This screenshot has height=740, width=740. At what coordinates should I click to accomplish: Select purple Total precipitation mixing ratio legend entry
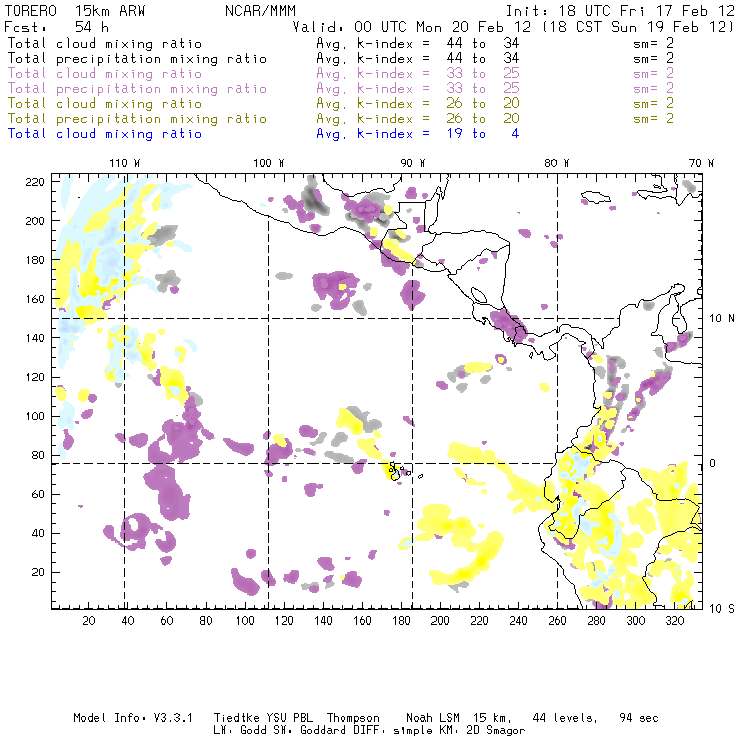click(136, 89)
